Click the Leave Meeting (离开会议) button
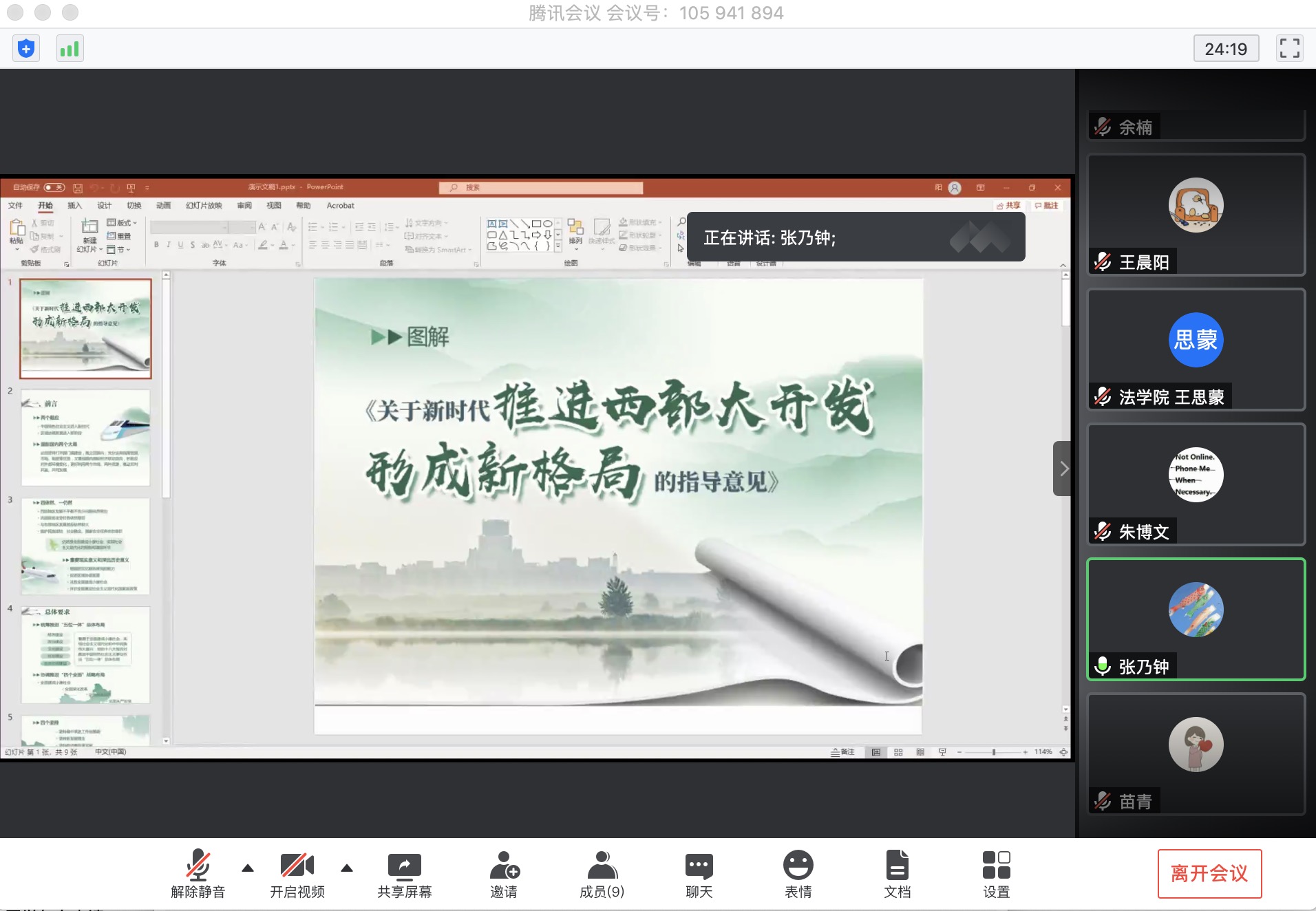 pos(1209,873)
